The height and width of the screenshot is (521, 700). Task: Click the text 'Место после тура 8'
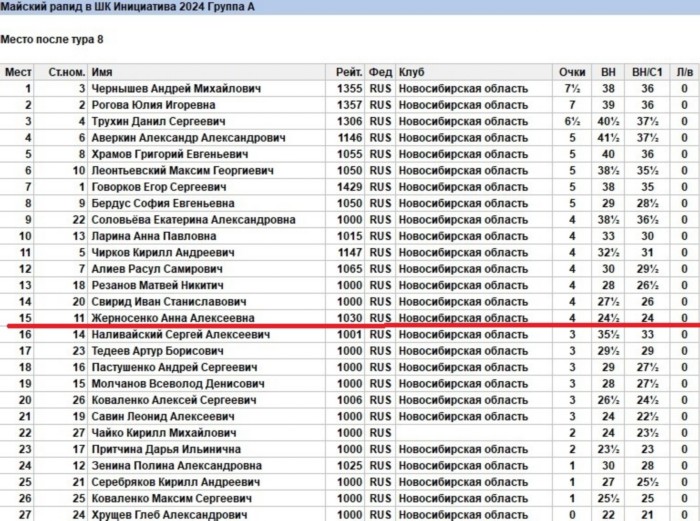click(x=52, y=39)
